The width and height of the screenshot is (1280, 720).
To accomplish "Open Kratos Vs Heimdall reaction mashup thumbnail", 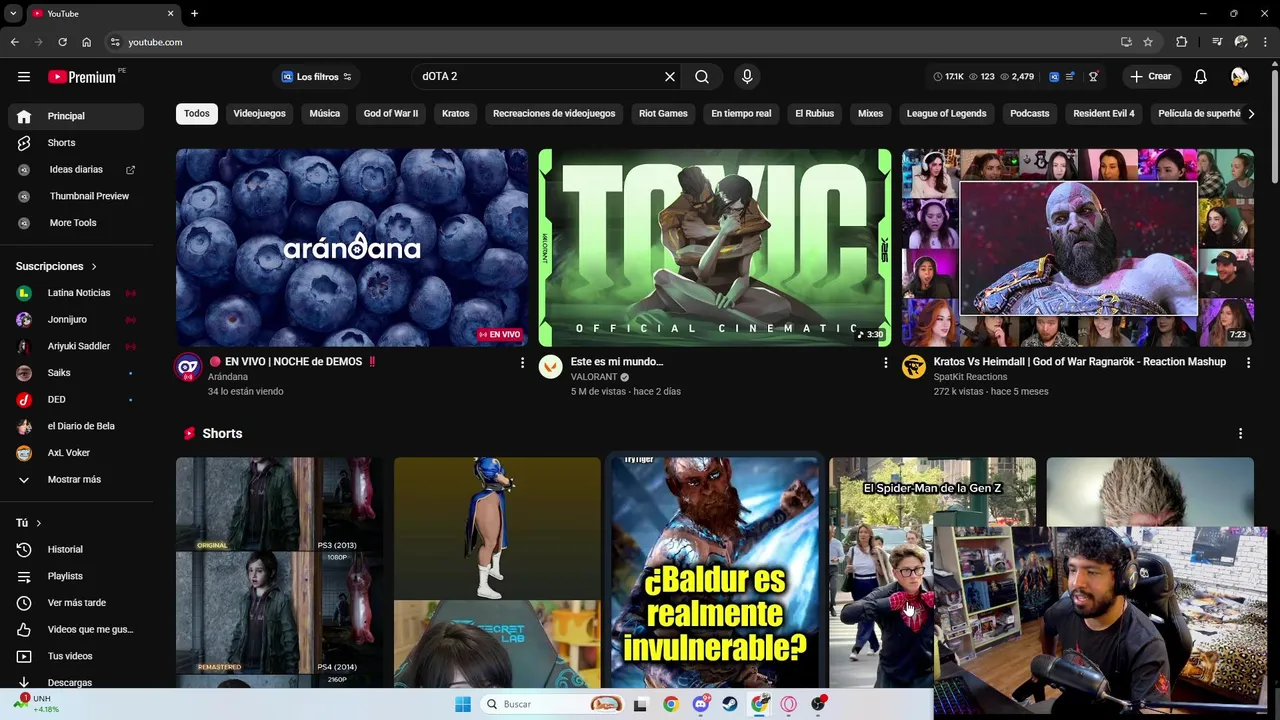I will pyautogui.click(x=1078, y=248).
